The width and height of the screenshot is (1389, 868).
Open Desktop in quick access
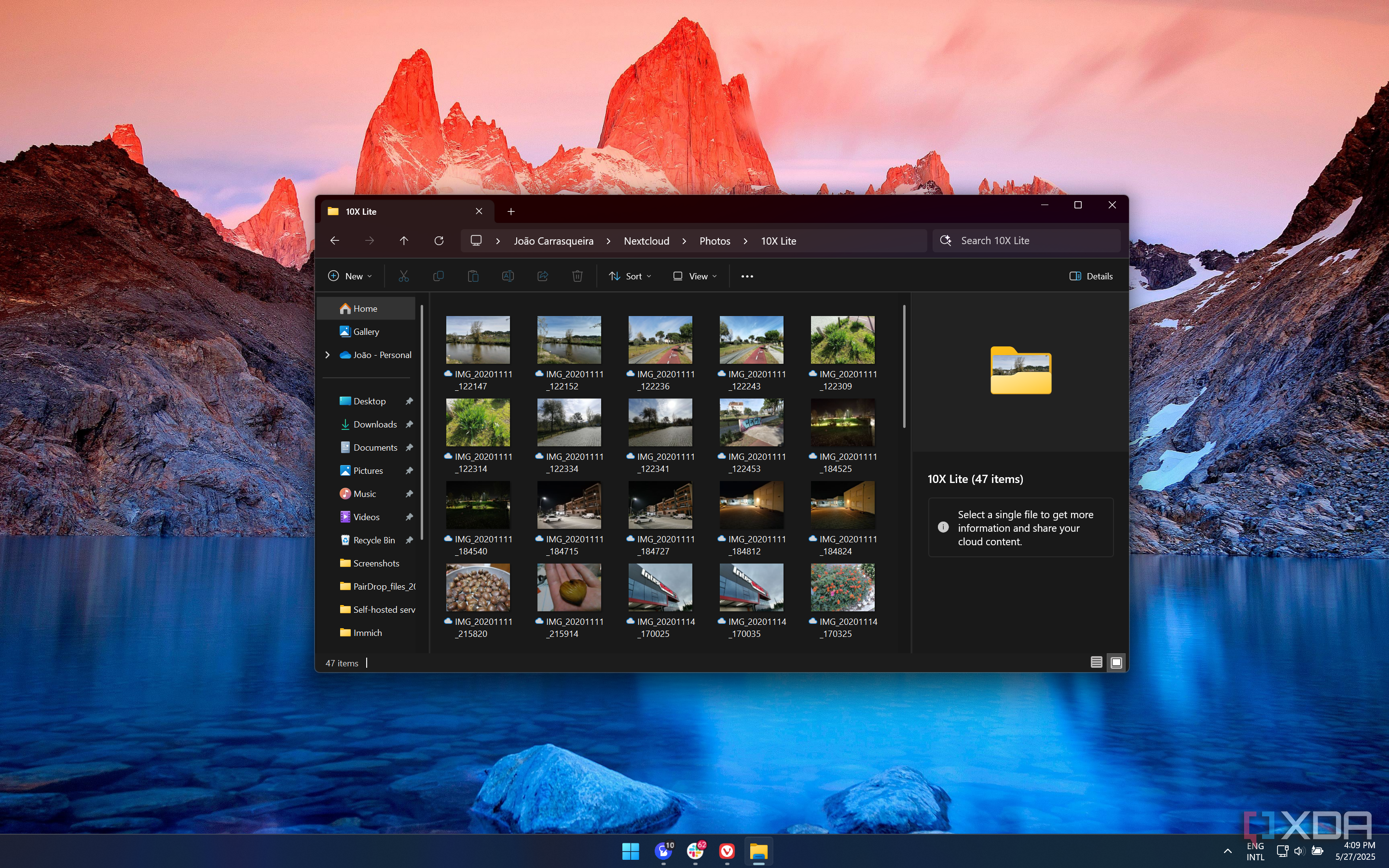(x=367, y=401)
